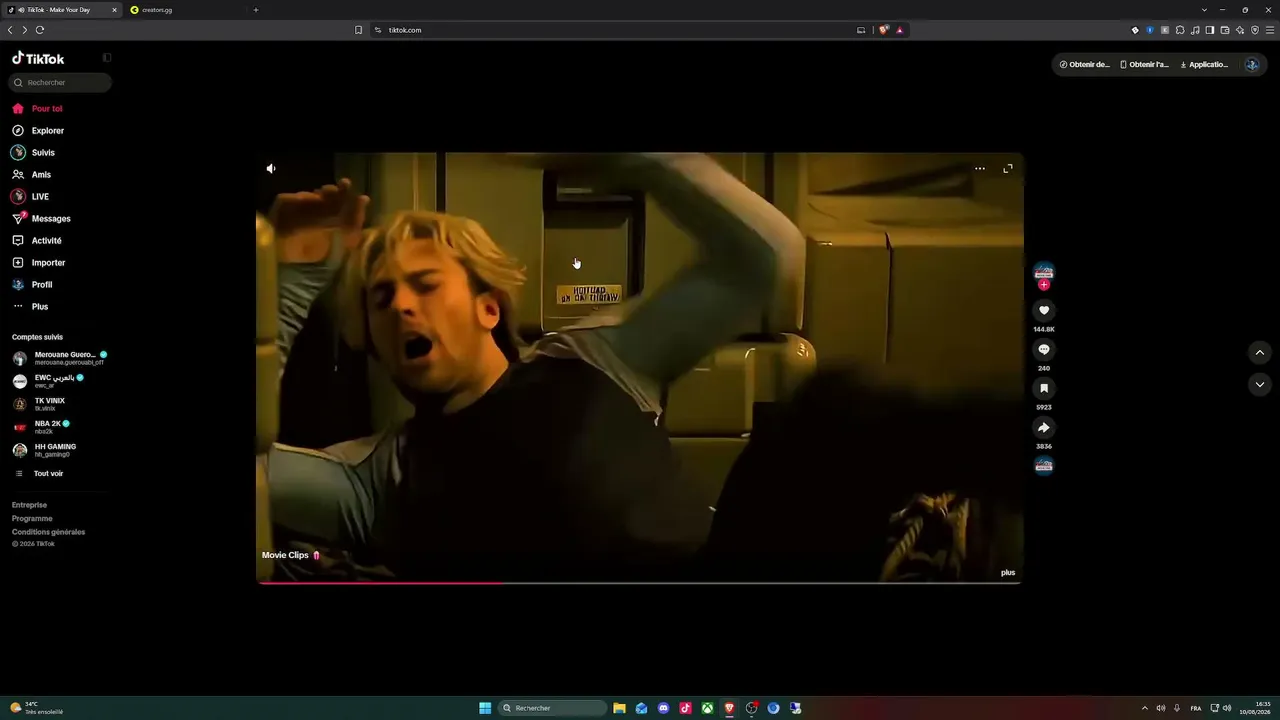
Task: Open the browser extensions puzzle menu
Action: (x=1180, y=30)
